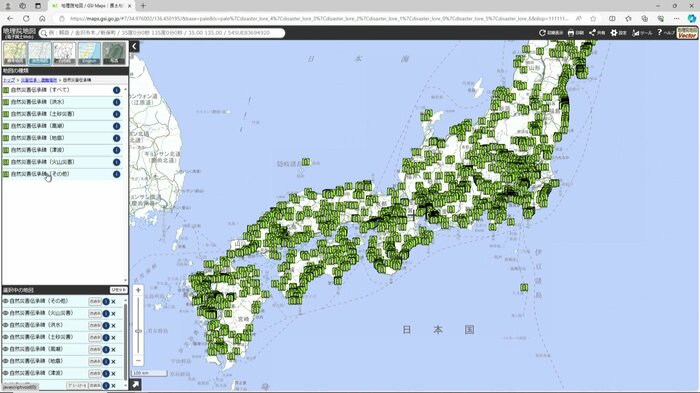Collapse the left map type panel
The width and height of the screenshot is (700, 393).
134,46
